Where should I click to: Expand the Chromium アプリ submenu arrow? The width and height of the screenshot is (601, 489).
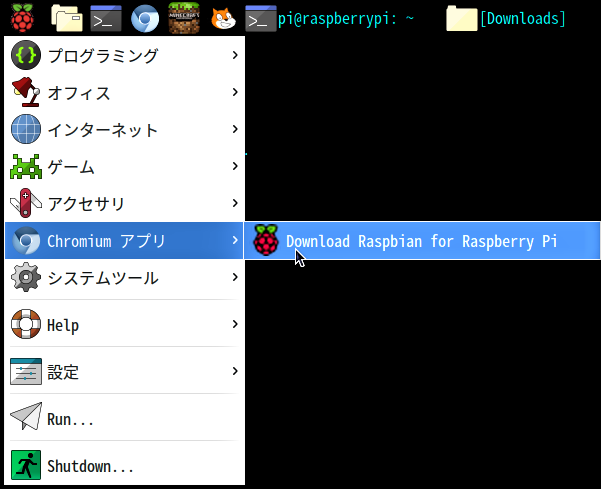(x=235, y=240)
